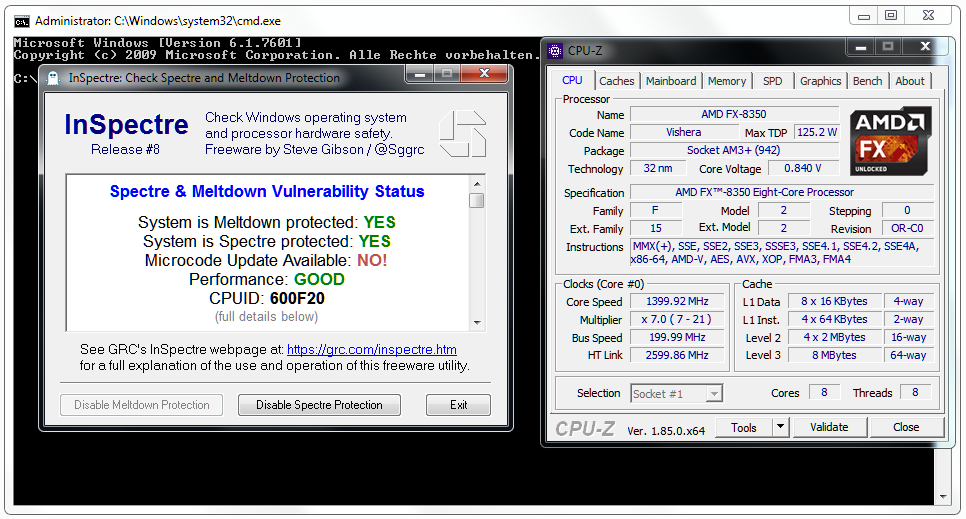Image resolution: width=966 pixels, height=519 pixels.
Task: Open the grc.com/inspectre.htm link
Action: (371, 349)
